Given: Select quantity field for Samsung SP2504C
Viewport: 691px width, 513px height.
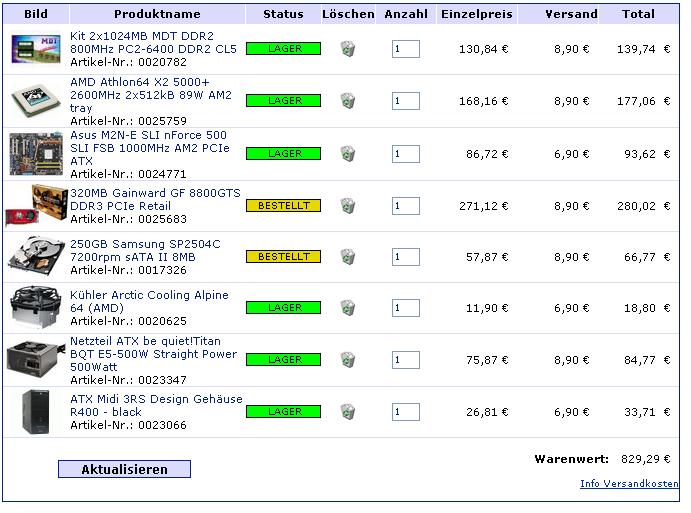Looking at the screenshot, I should (x=405, y=257).
